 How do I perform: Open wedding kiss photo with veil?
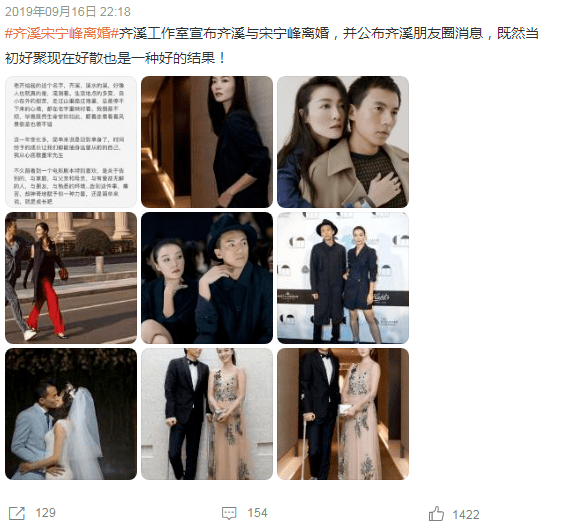(x=71, y=414)
